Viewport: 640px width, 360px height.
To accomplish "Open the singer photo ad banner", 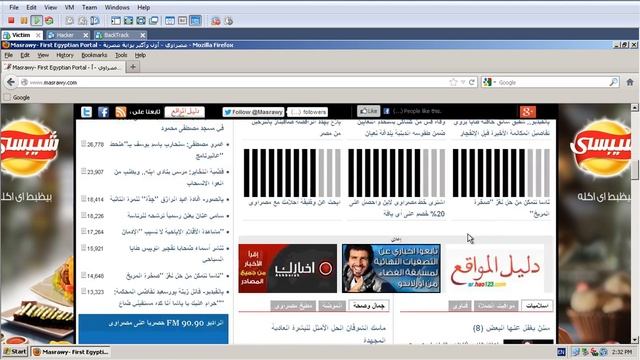I will tap(391, 268).
